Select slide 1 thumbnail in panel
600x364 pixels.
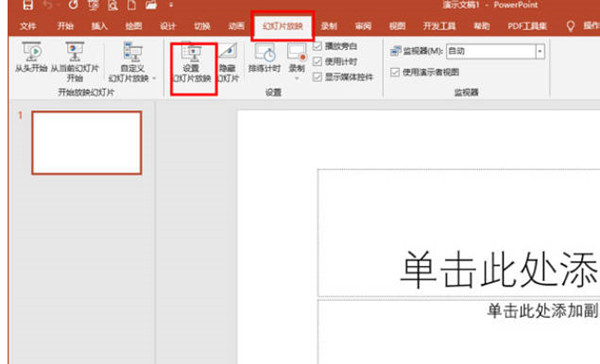pos(87,143)
